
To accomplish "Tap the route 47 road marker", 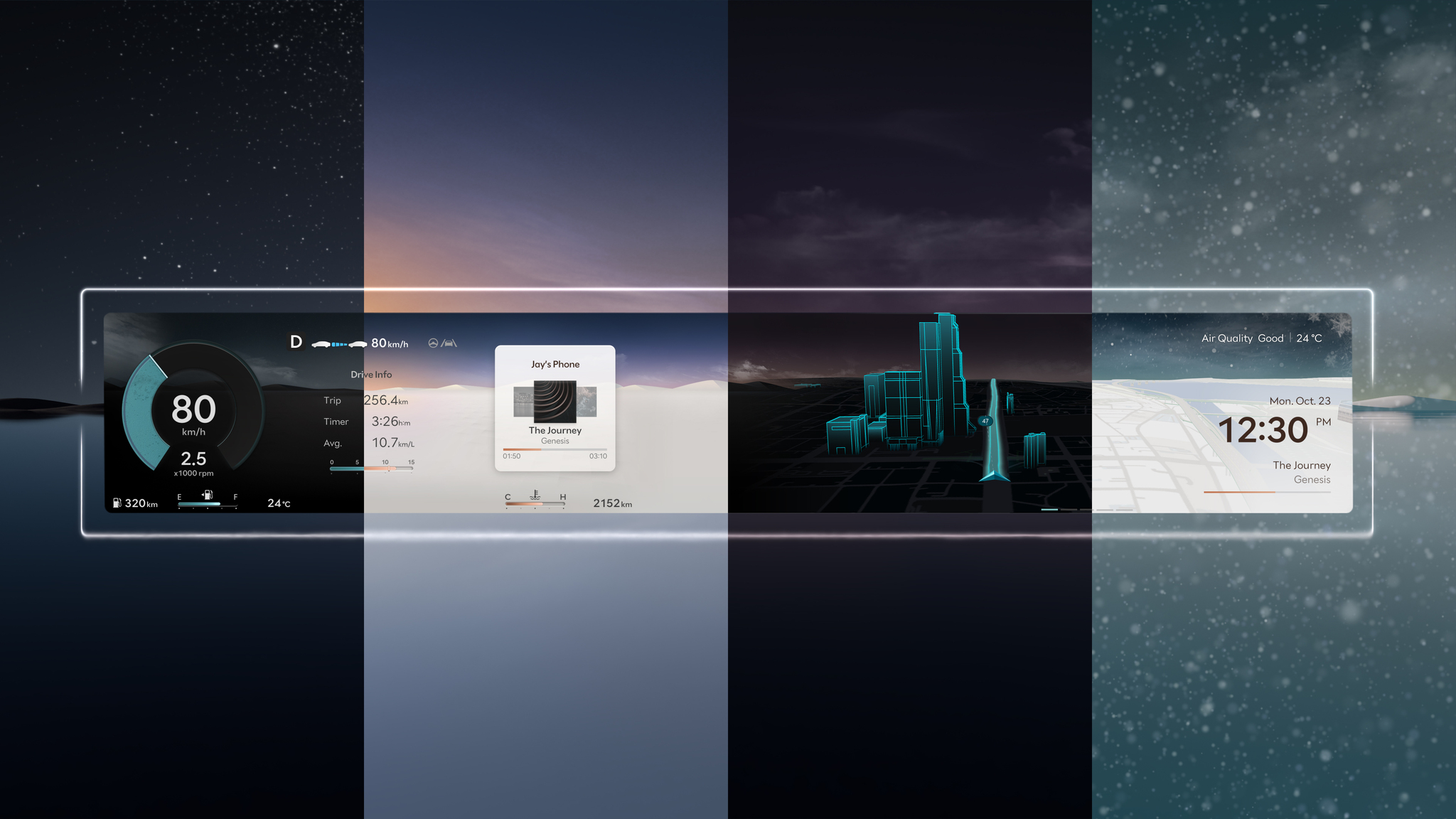I will point(985,421).
